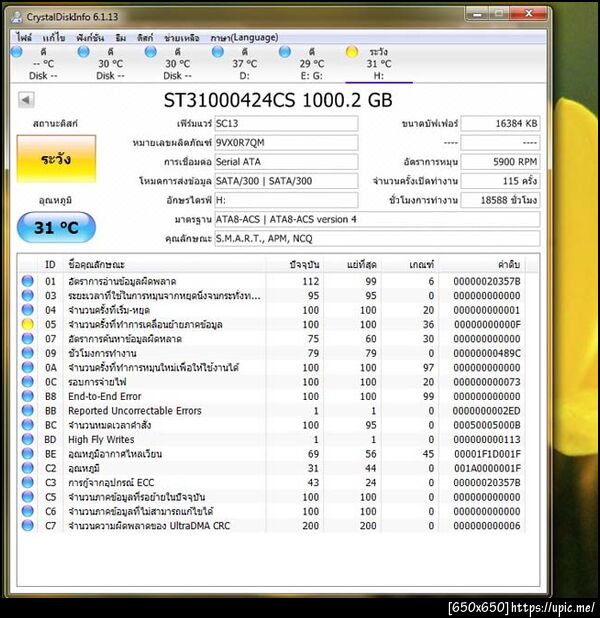
Task: Click raw value 00000020357B in row 01
Action: pyautogui.click(x=486, y=281)
